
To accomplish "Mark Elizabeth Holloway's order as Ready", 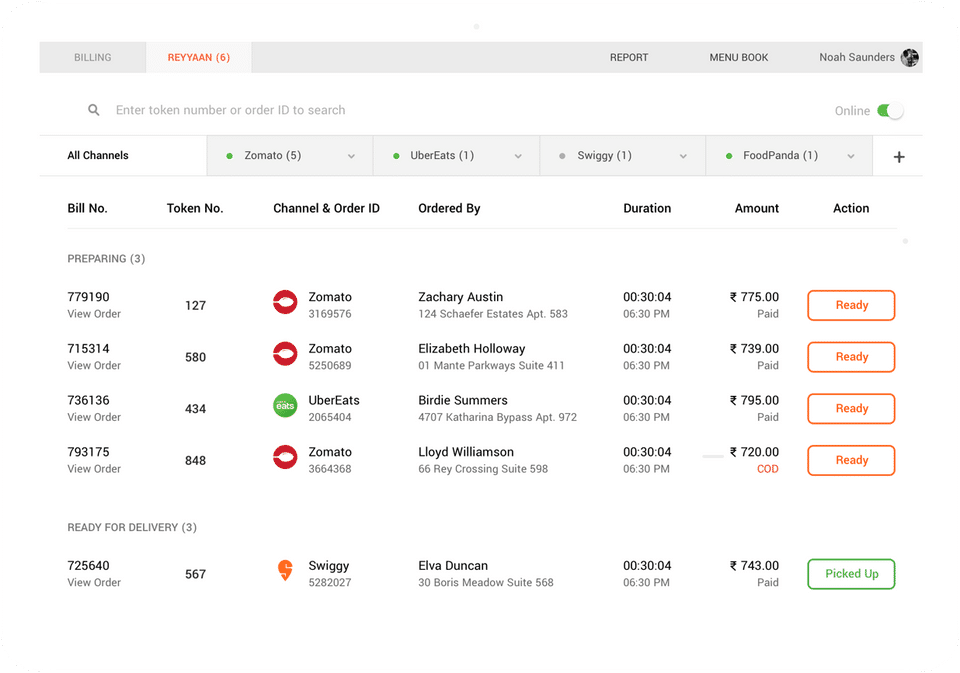I will click(x=851, y=357).
